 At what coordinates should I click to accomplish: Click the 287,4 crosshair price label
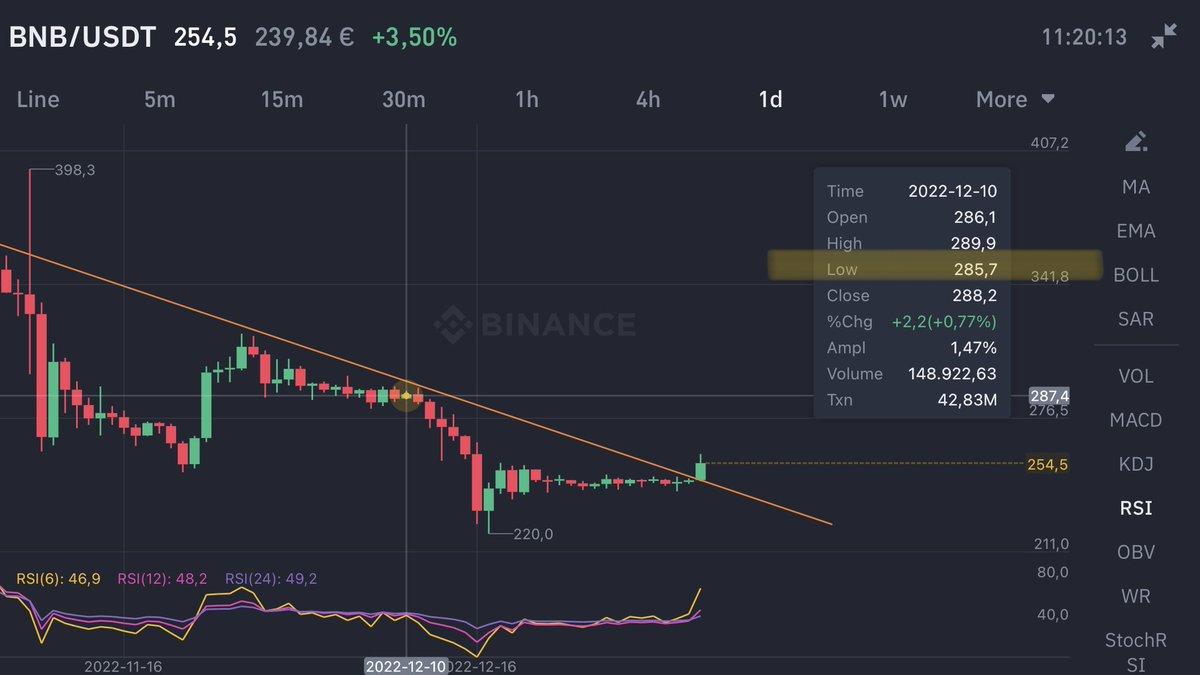coord(1049,397)
